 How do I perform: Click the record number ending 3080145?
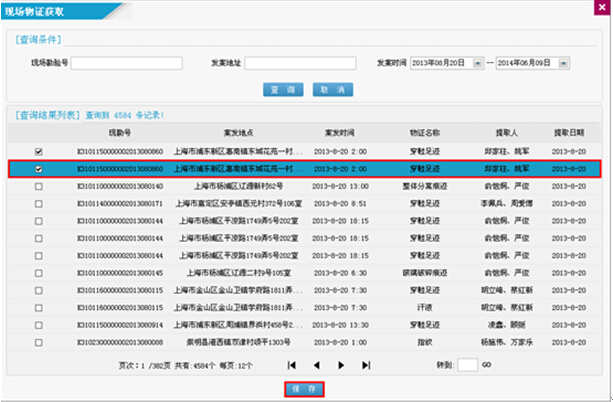(120, 273)
